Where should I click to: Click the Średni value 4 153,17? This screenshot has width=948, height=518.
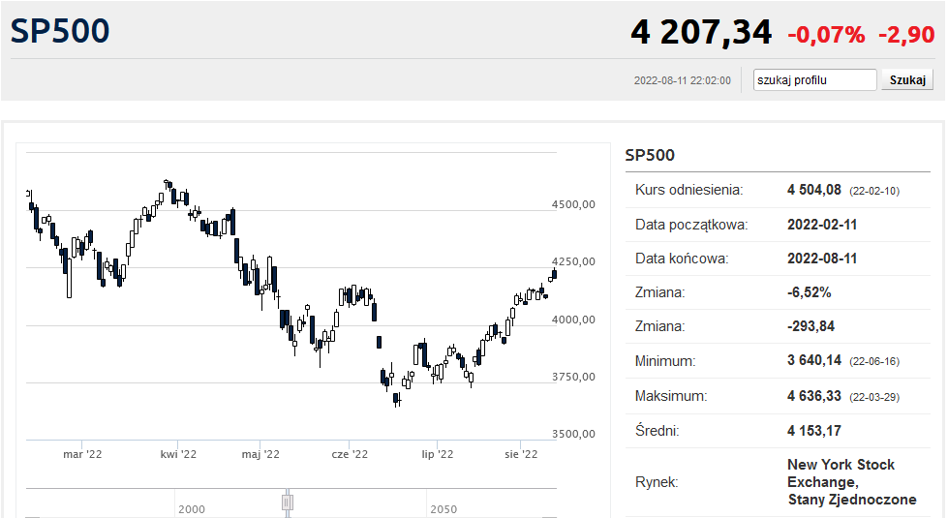tap(814, 431)
